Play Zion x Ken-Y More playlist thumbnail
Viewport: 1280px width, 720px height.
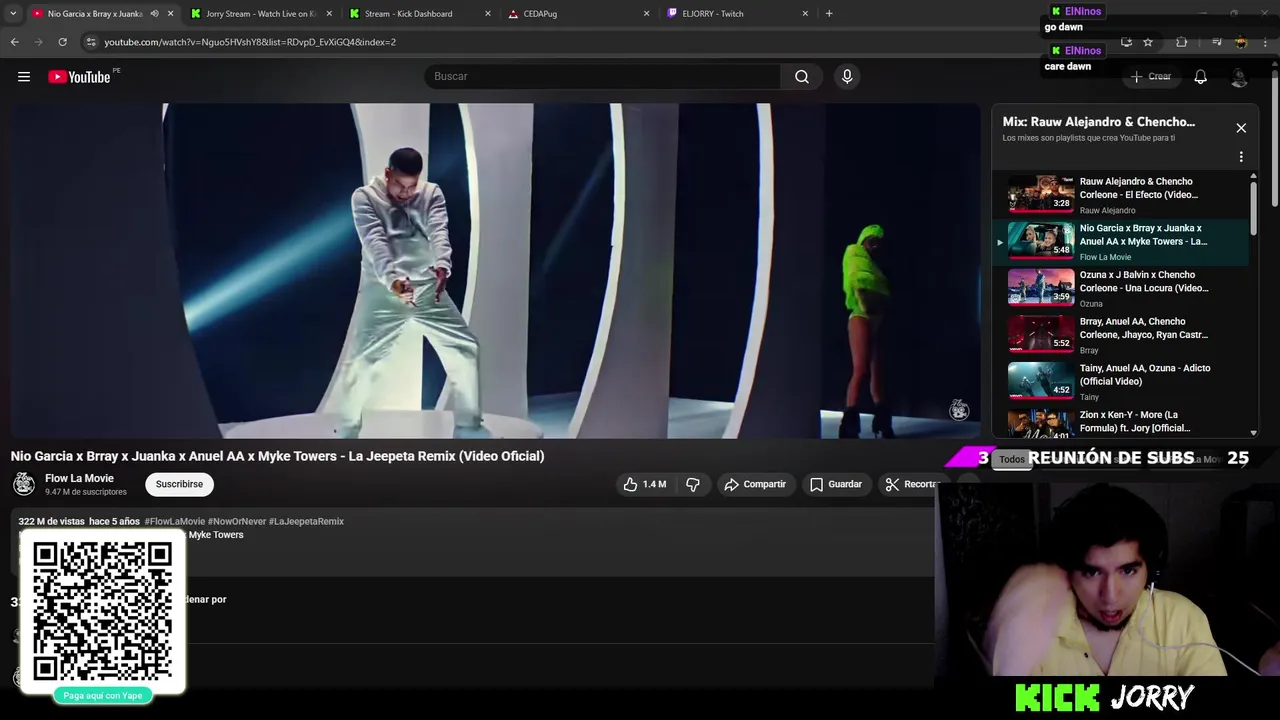pos(1041,424)
